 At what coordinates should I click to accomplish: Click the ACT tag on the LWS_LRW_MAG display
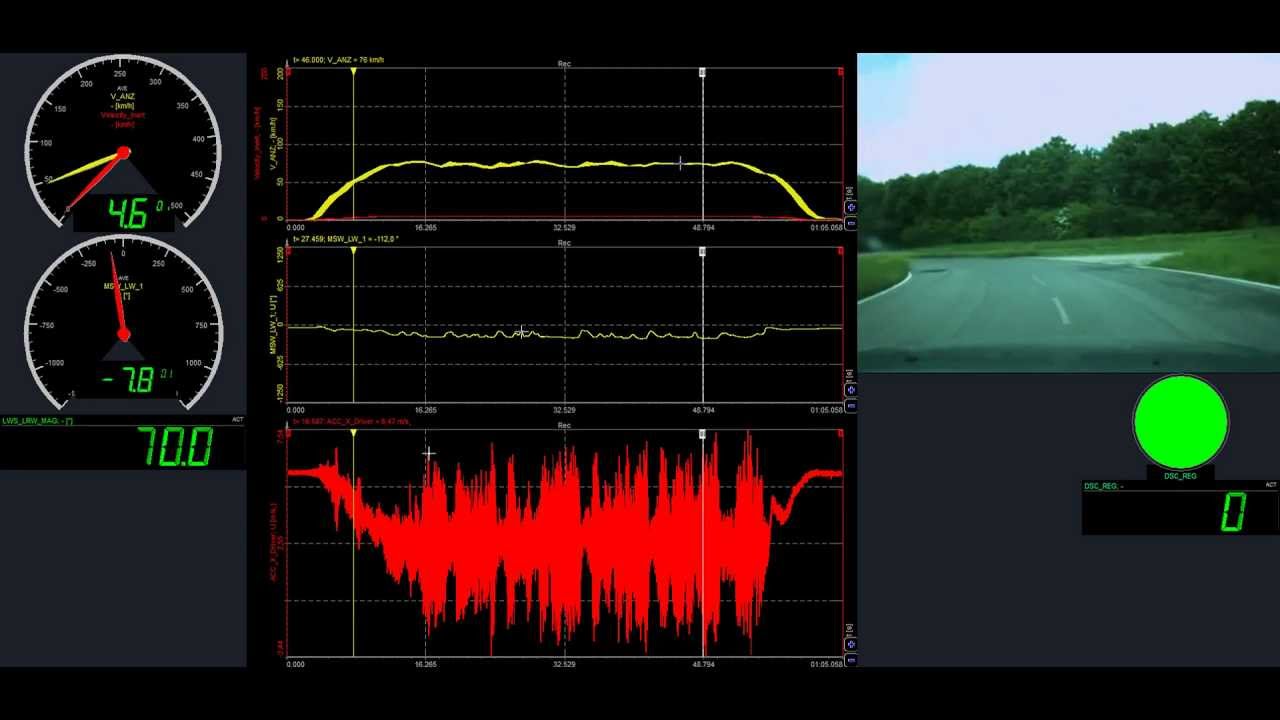[x=237, y=420]
